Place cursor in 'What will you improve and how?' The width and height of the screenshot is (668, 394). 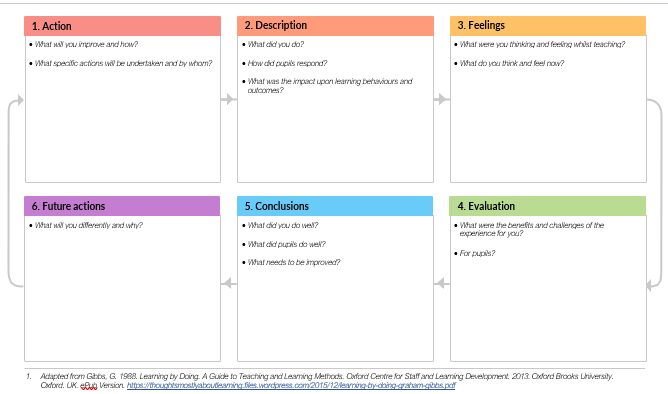(86, 44)
